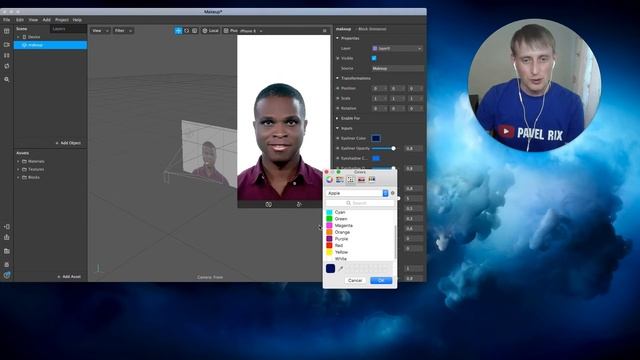
Task: Click the simulator hamburger menu icon
Action: click(x=324, y=31)
